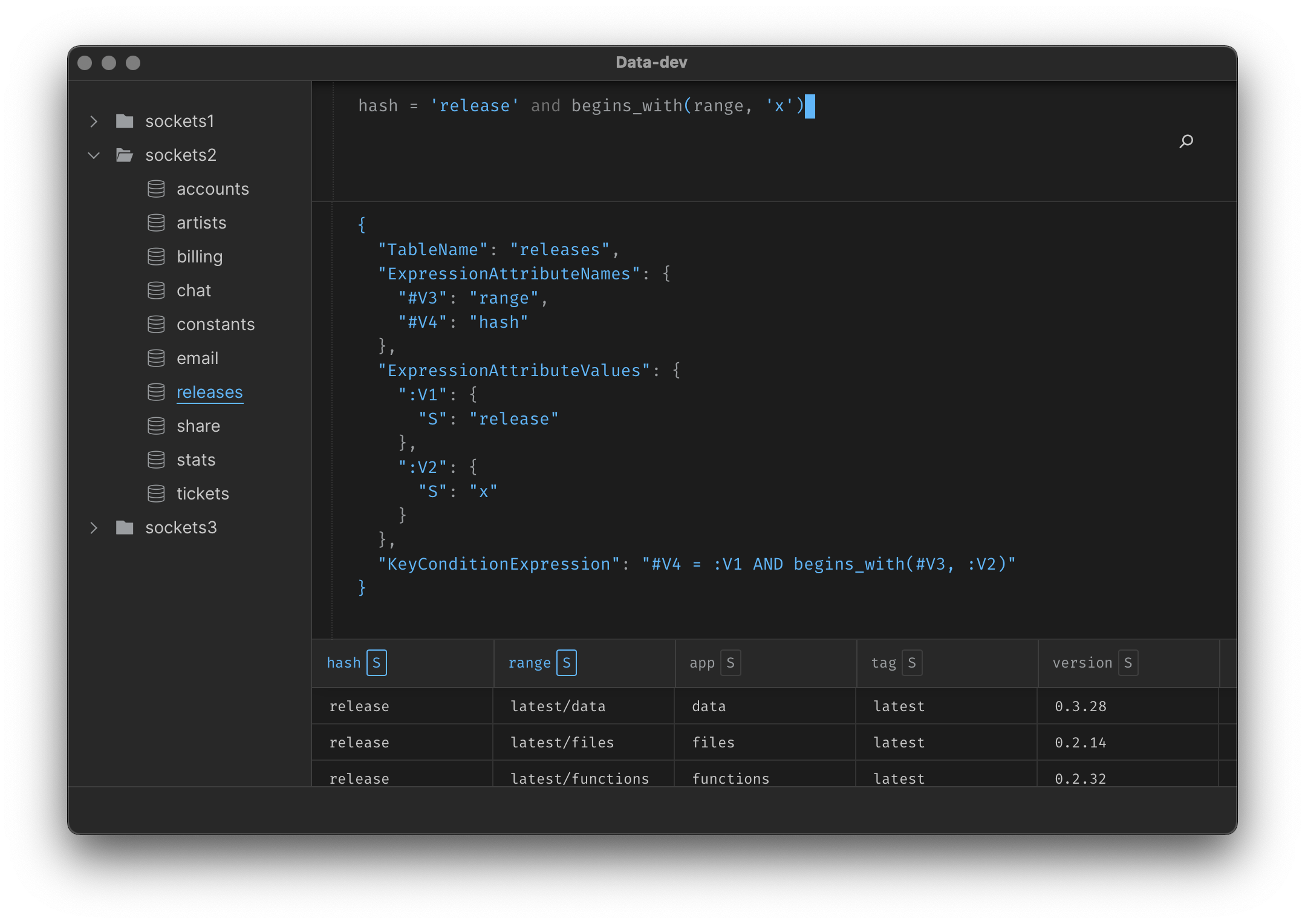The width and height of the screenshot is (1305, 924).
Task: Click the version cell 0.2.32
Action: (x=1128, y=774)
